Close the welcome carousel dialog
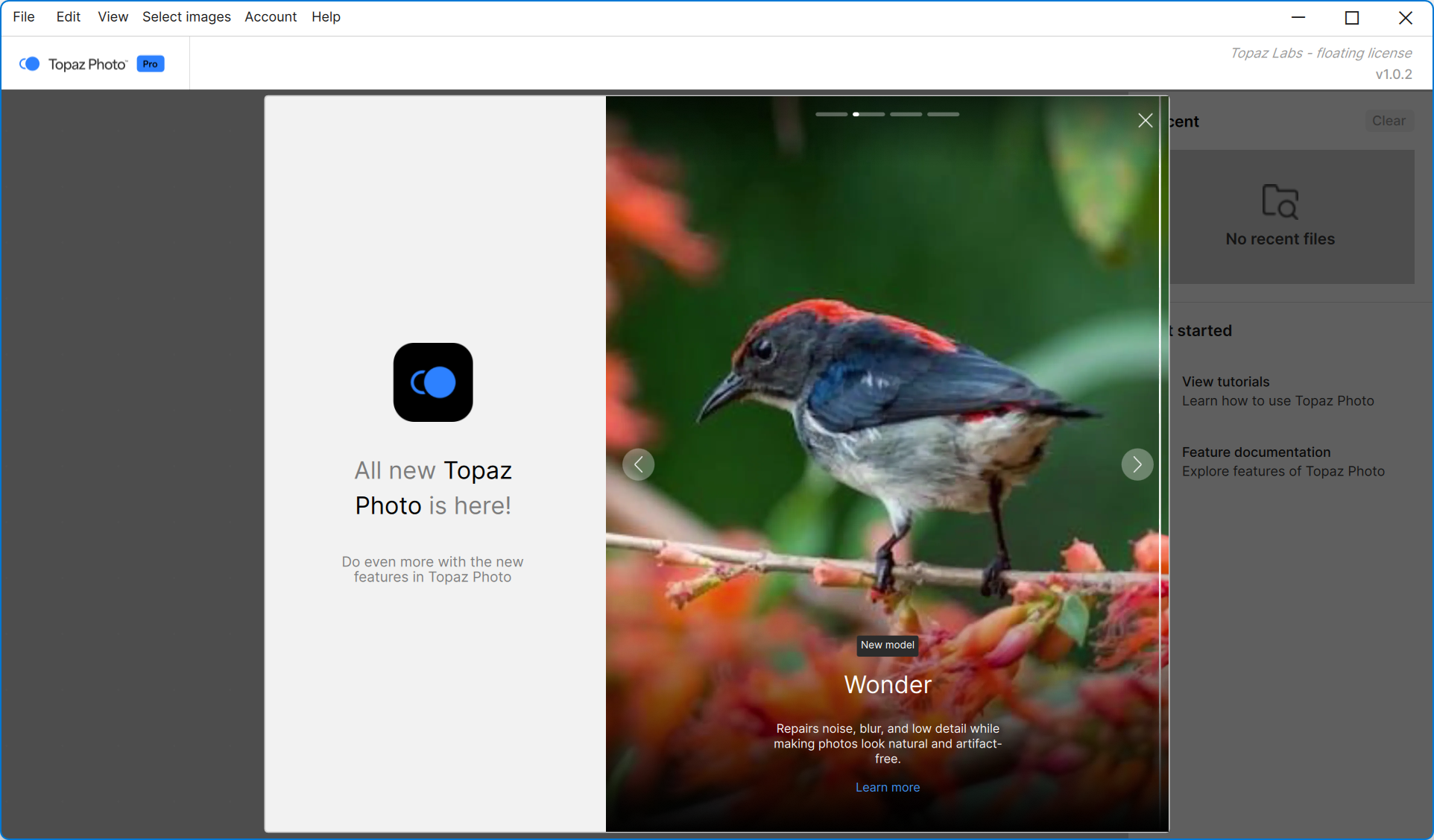 click(1145, 121)
